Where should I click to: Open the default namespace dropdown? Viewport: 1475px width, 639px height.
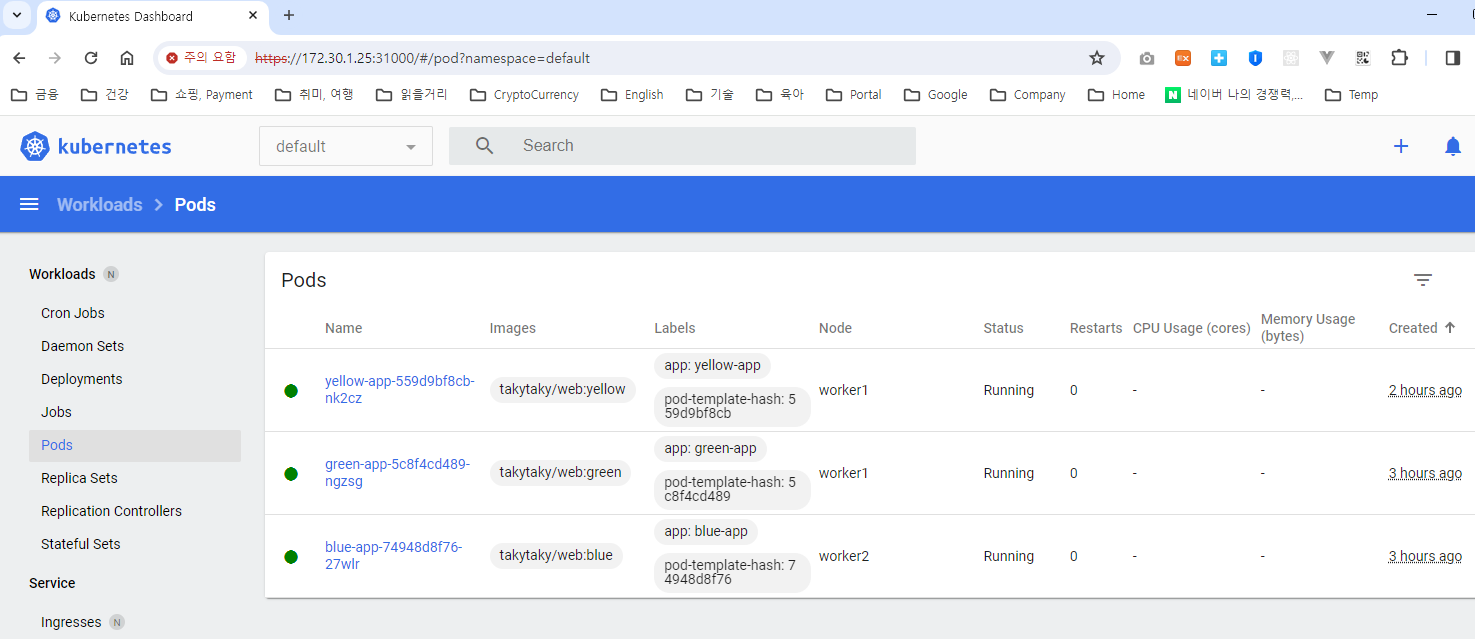(x=346, y=146)
